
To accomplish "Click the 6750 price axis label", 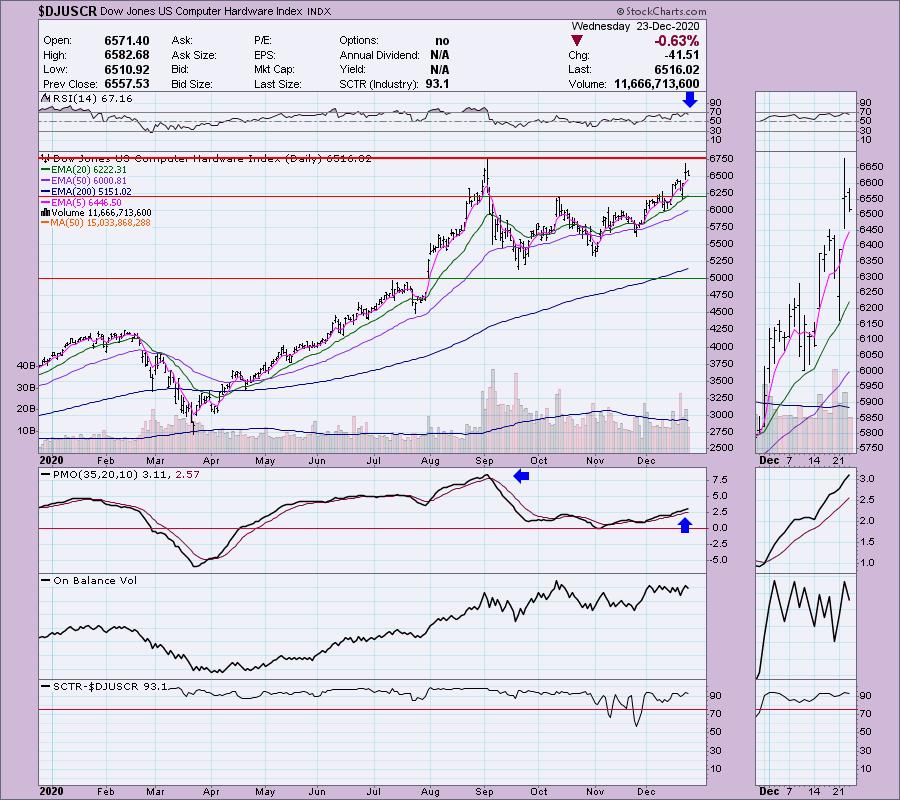I will pyautogui.click(x=722, y=159).
